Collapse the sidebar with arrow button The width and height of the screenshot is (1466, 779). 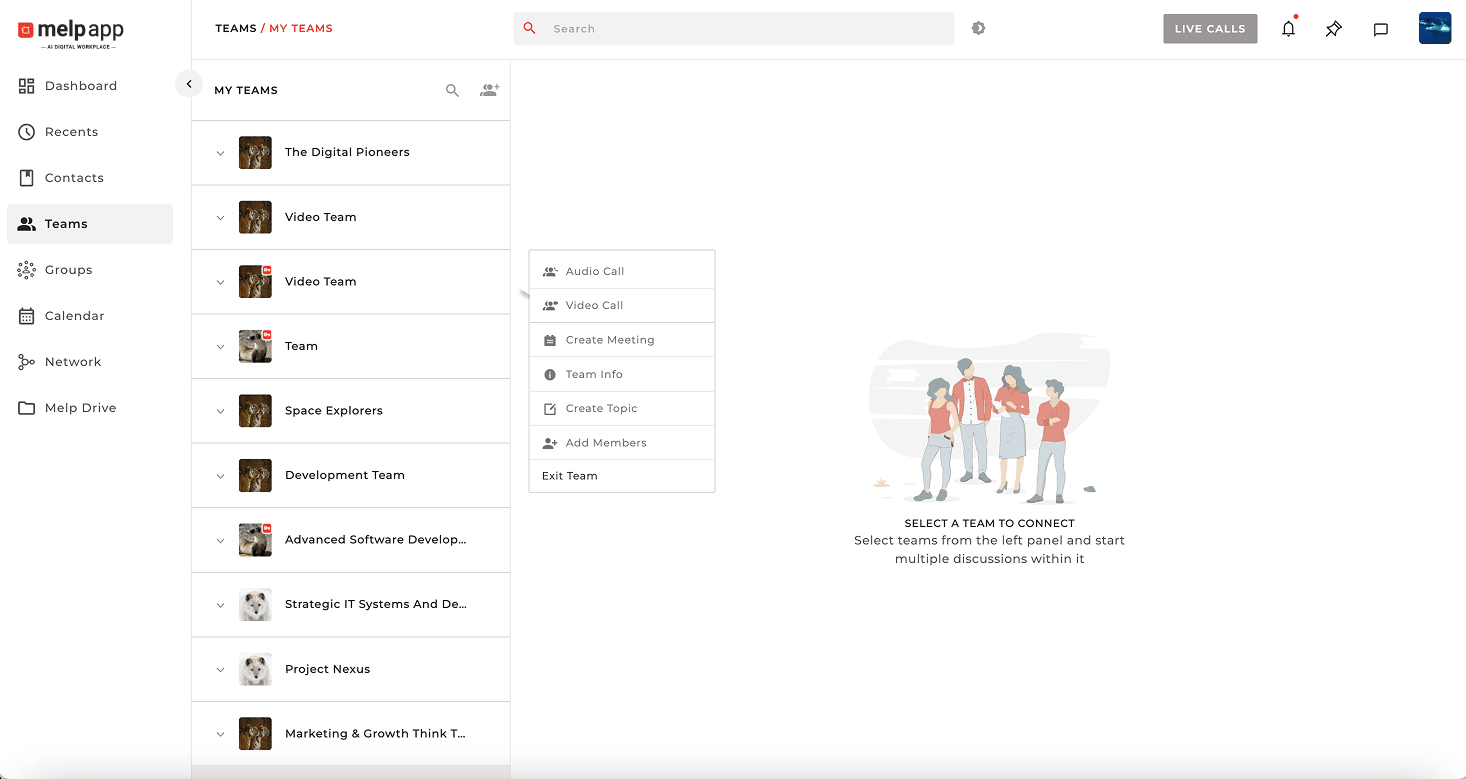point(189,84)
